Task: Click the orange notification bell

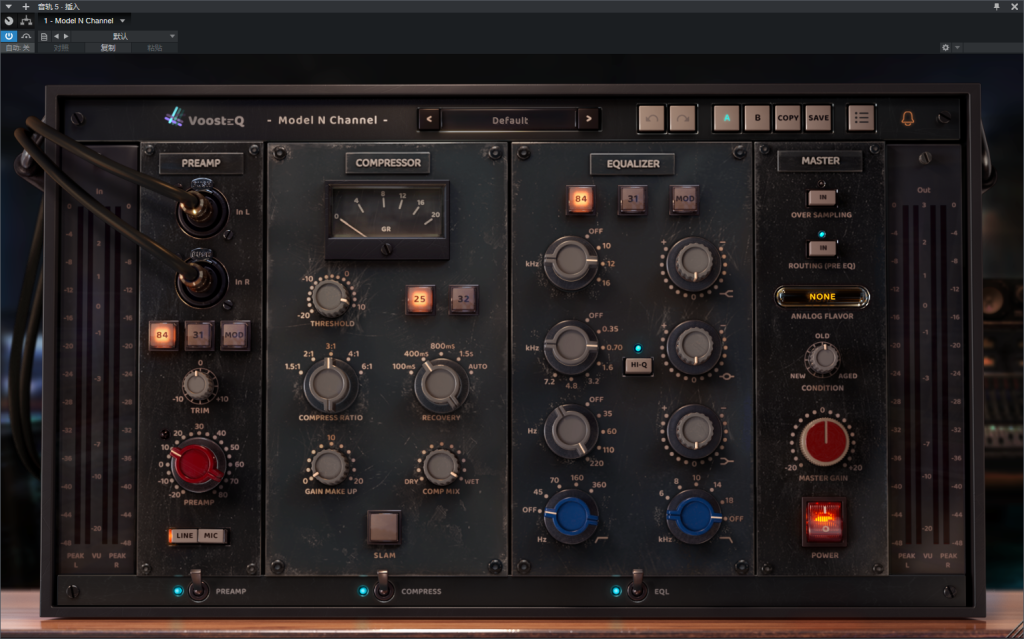Action: coord(908,118)
